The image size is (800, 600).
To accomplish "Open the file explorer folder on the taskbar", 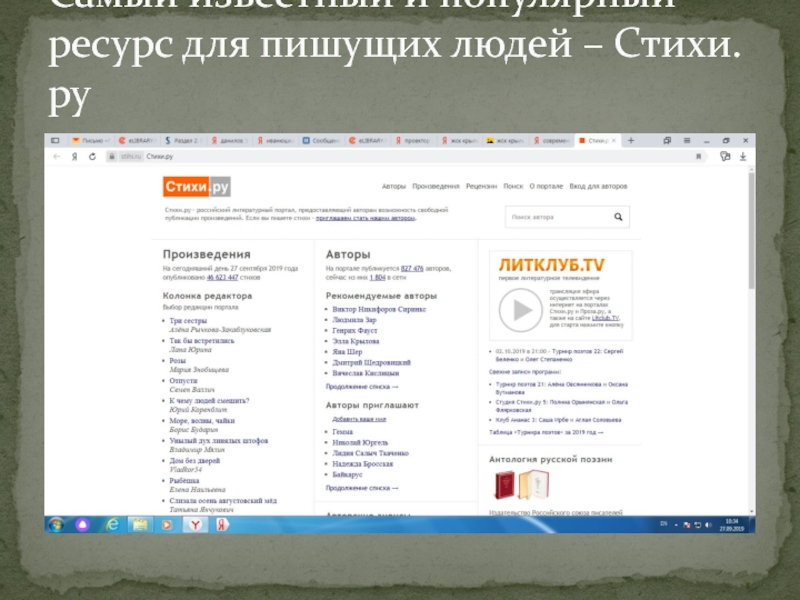I will [139, 524].
